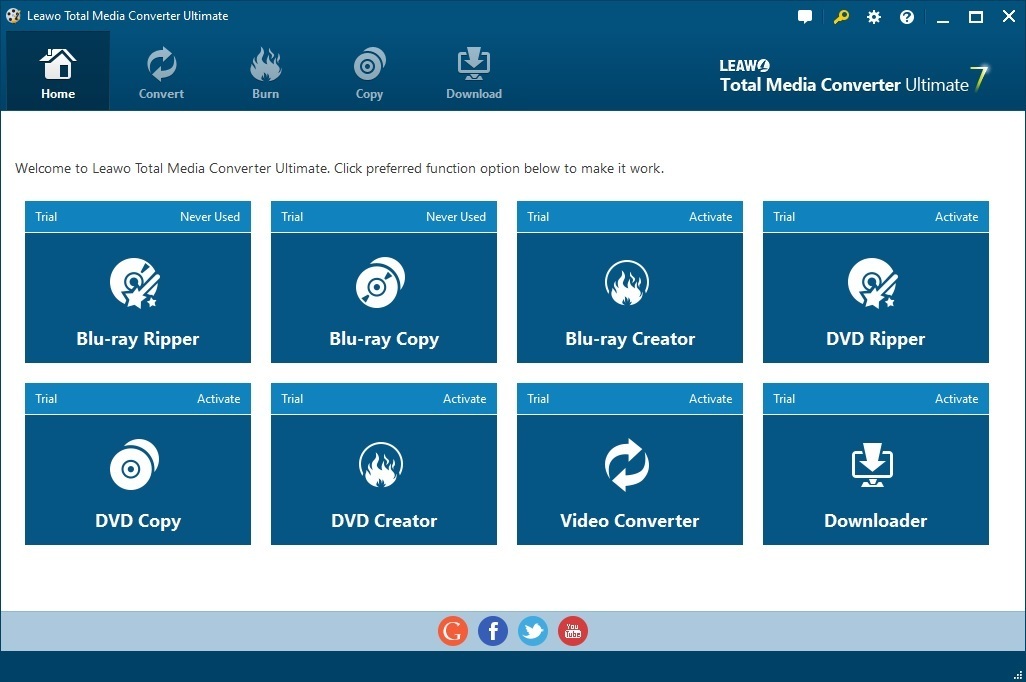Activate the Video Converter trial

(710, 398)
